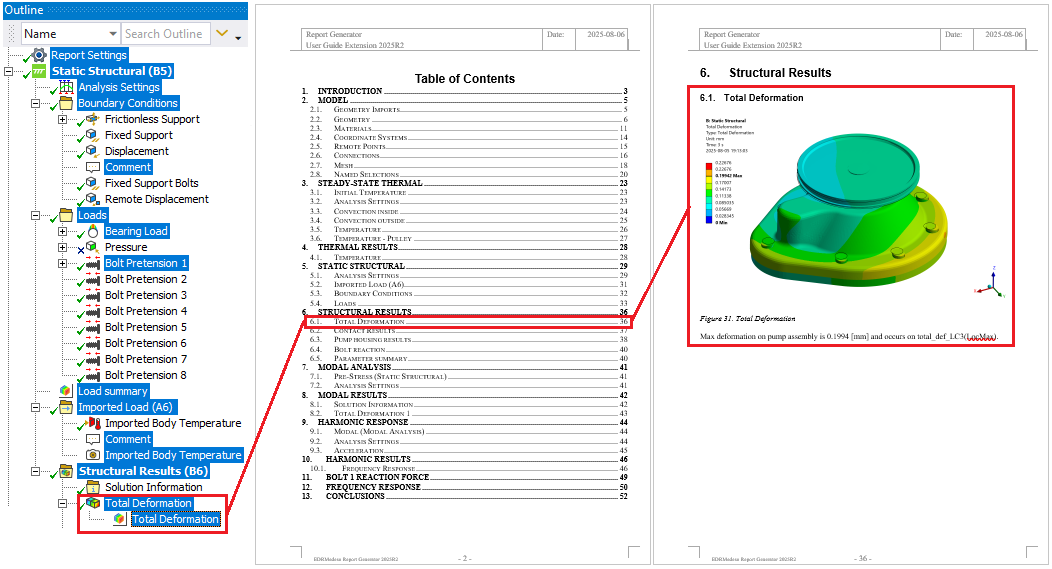Click the parent Total Deformation icon

tap(93, 503)
